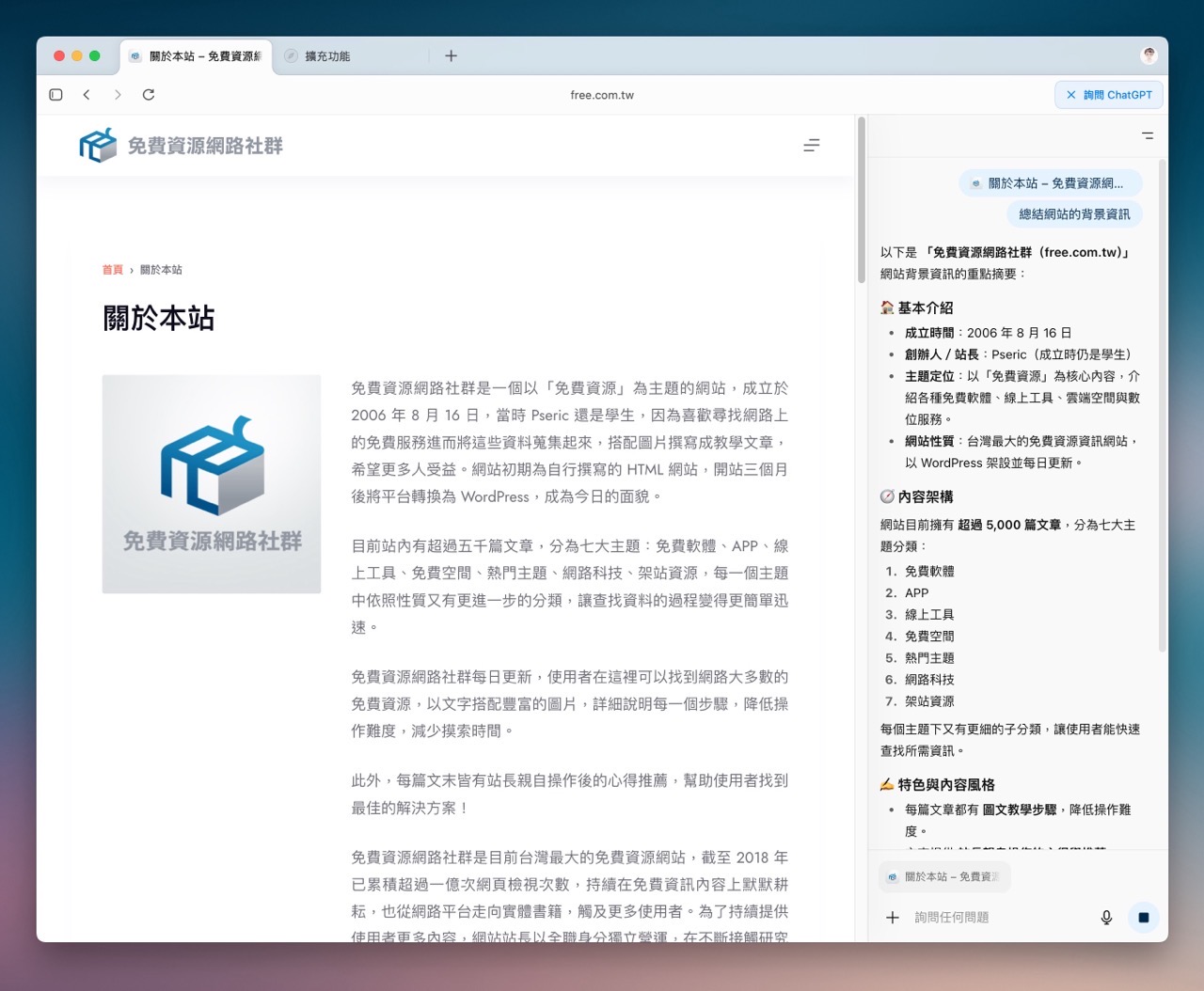1204x991 pixels.
Task: Click the microphone voice input icon
Action: 1106,918
